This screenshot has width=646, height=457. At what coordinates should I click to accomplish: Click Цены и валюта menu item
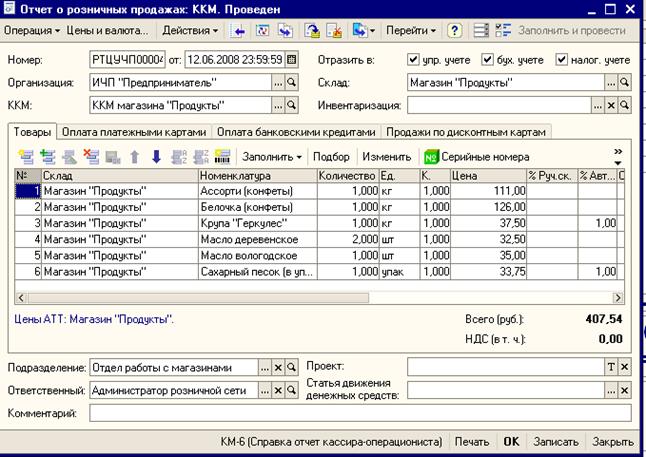click(107, 30)
